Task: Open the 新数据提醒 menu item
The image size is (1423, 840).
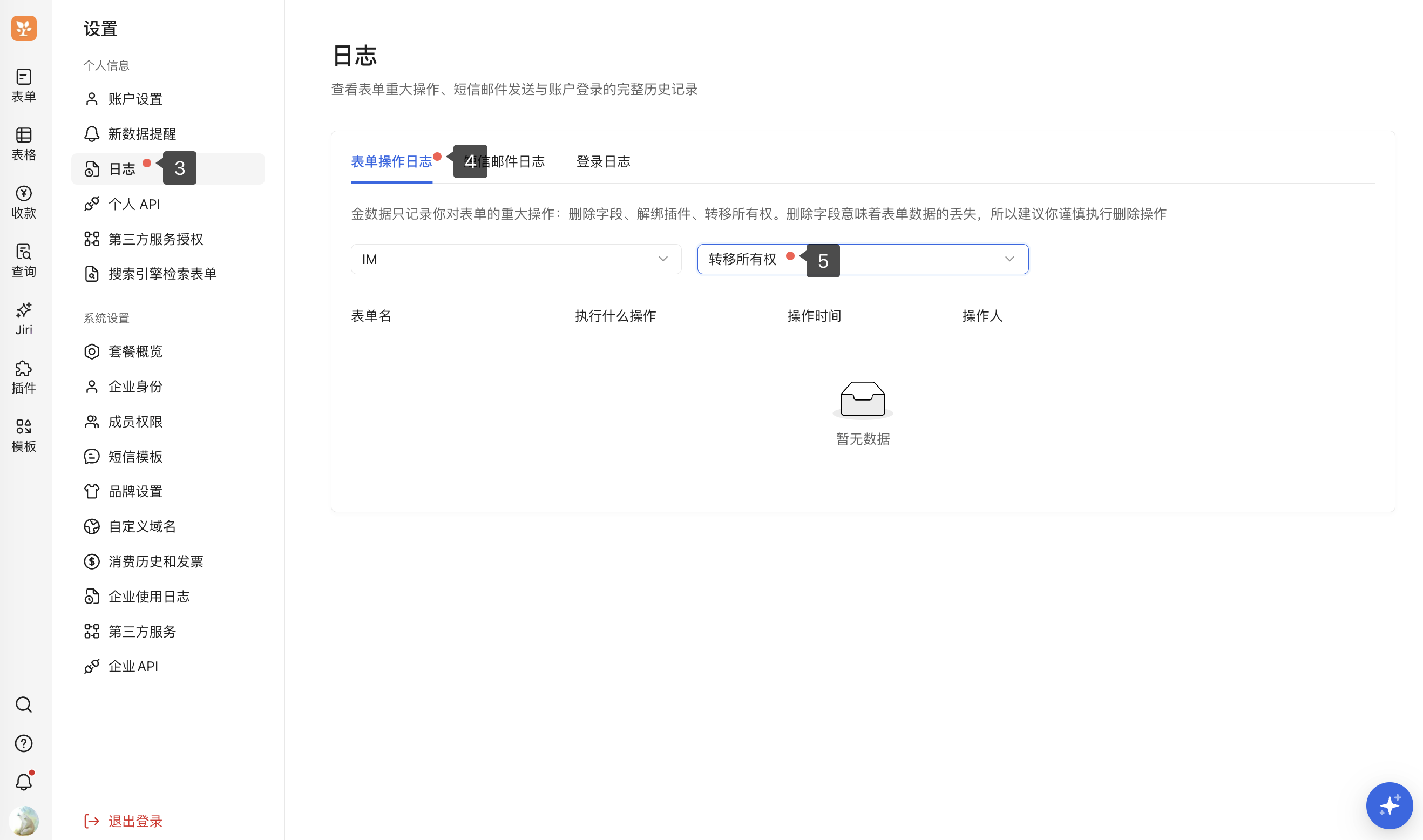Action: pyautogui.click(x=168, y=134)
